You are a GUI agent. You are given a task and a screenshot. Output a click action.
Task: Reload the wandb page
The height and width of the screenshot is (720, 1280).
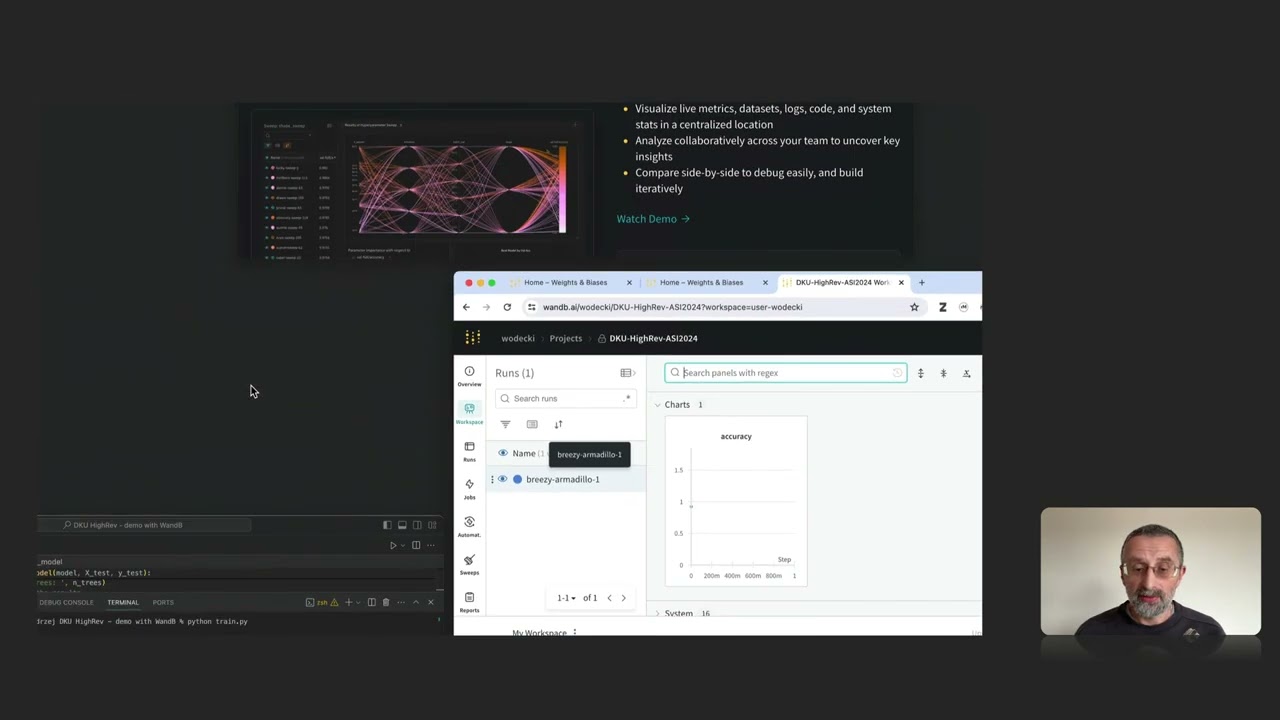(507, 307)
